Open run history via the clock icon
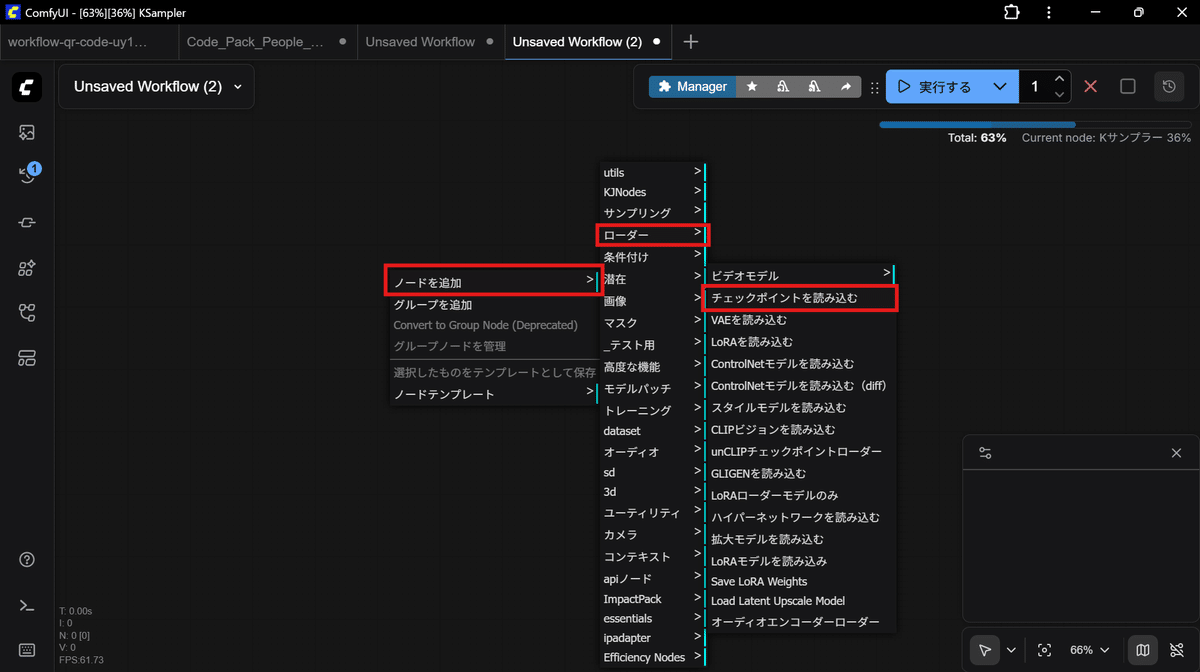The width and height of the screenshot is (1200, 672). point(1168,86)
